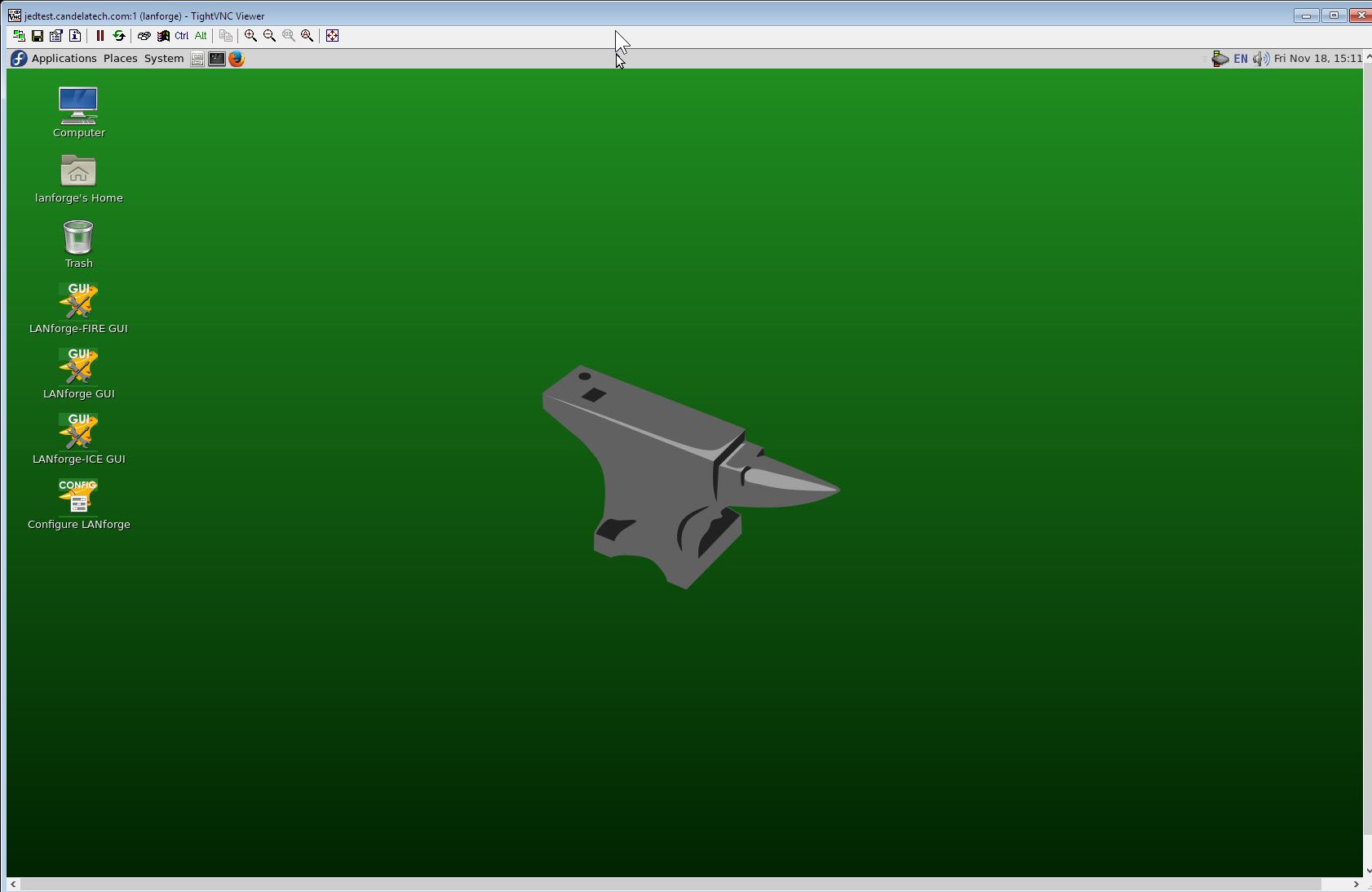The height and width of the screenshot is (892, 1372).
Task: Open the Applications menu
Action: click(64, 59)
